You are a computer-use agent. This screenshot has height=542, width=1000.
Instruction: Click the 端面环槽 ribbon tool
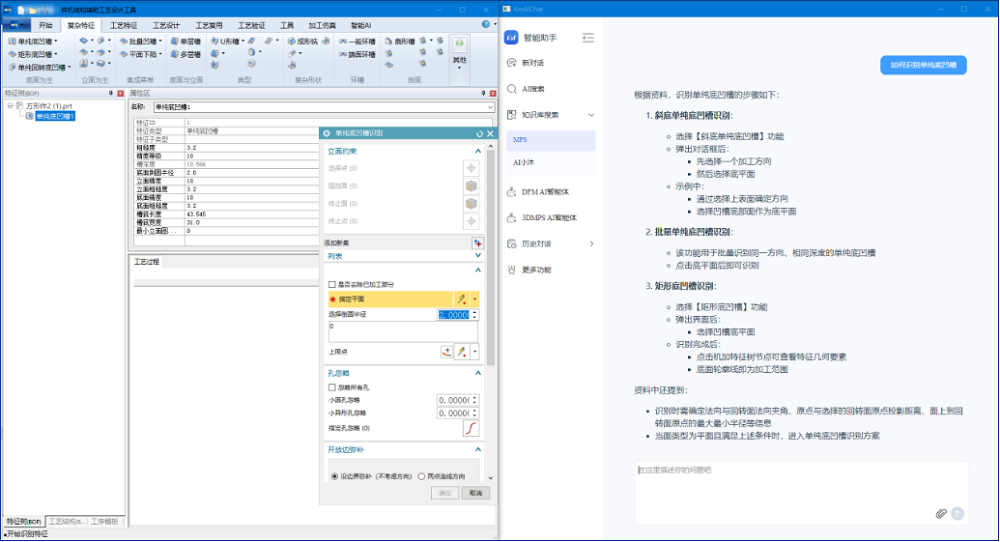coord(357,54)
